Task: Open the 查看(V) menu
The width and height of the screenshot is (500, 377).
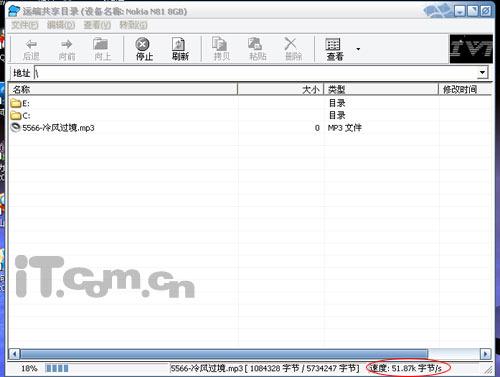Action: point(97,25)
